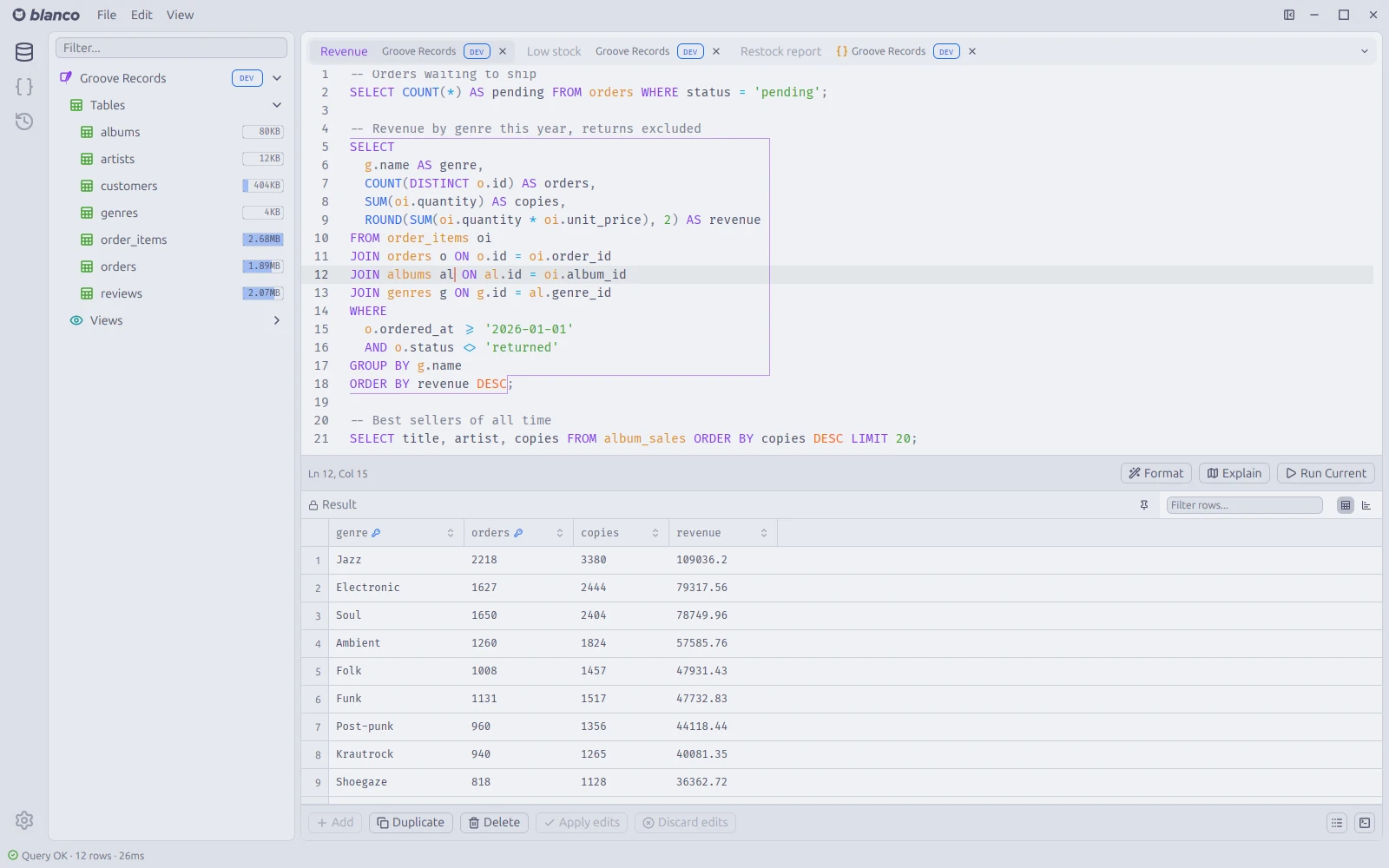The height and width of the screenshot is (868, 1389).
Task: Click the albums table icon
Action: click(87, 132)
